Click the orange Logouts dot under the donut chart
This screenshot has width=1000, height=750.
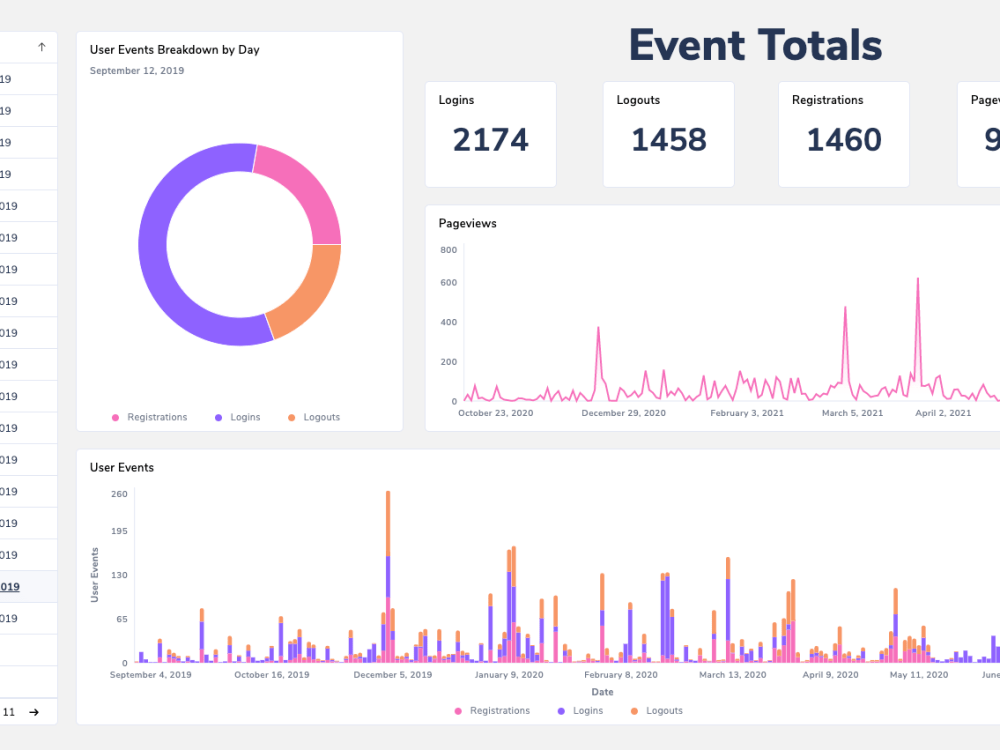[x=293, y=417]
